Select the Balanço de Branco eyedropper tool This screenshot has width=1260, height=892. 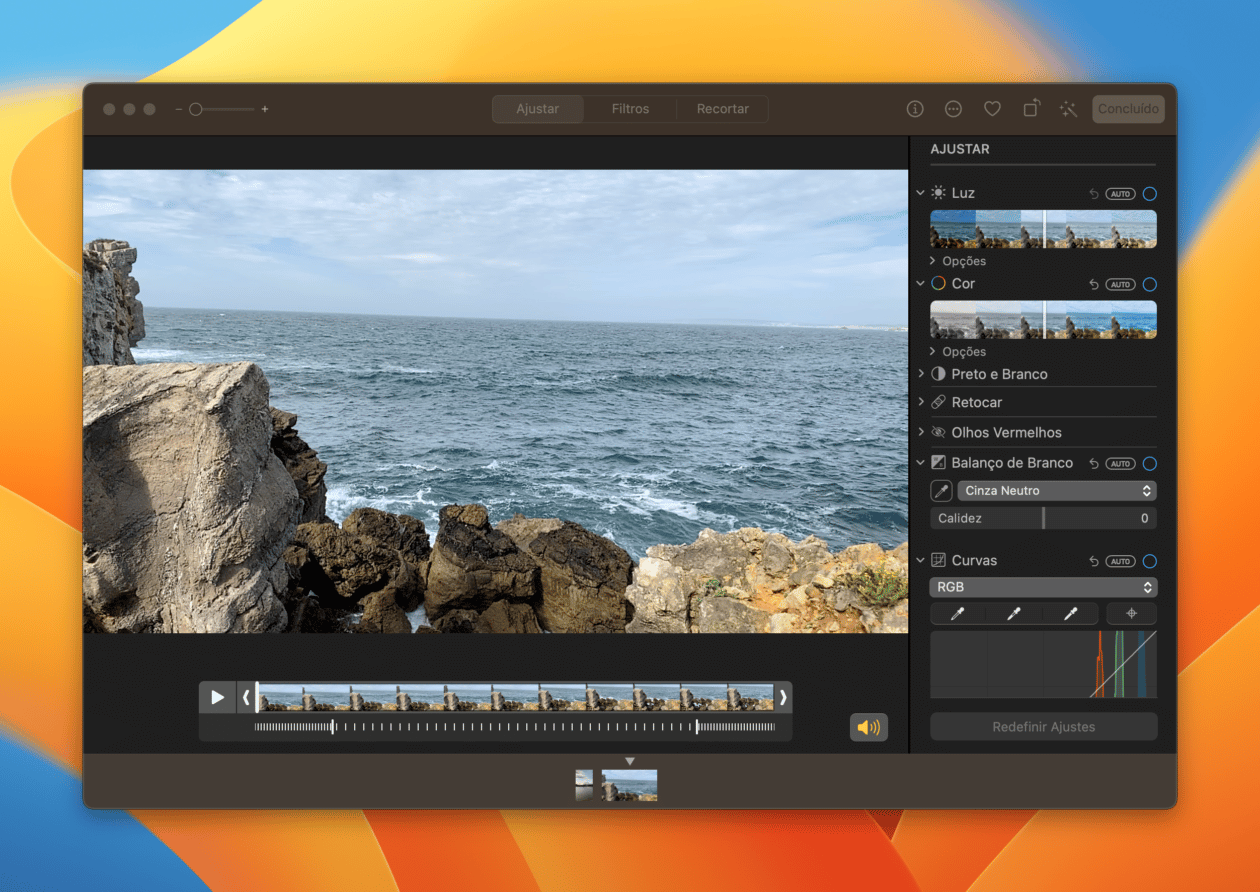click(x=940, y=490)
